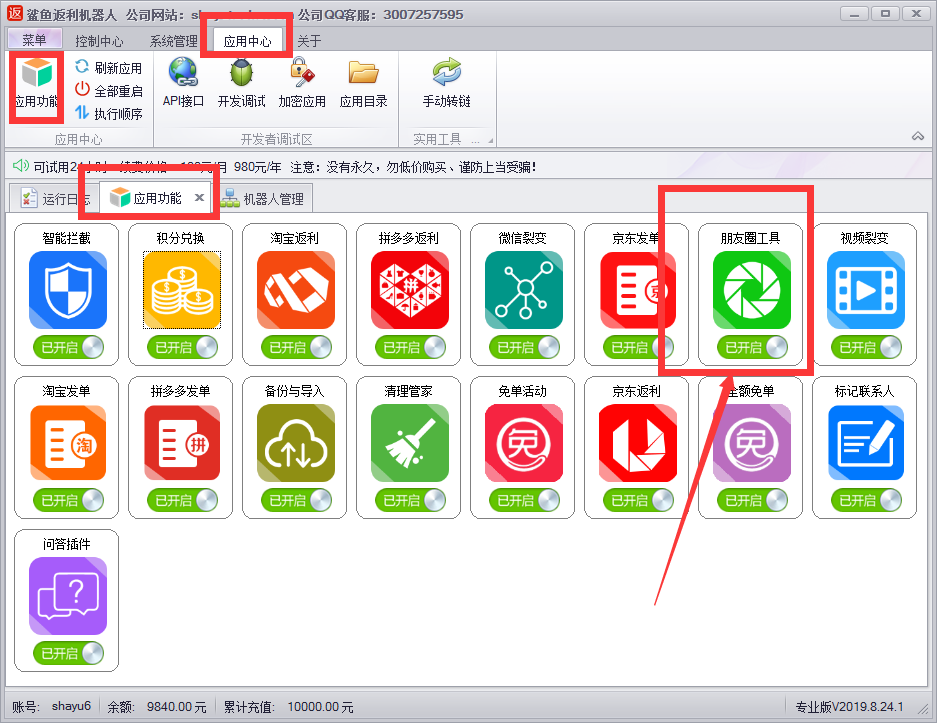Click the 专业版V2019.8.24.1 version label

coord(849,707)
